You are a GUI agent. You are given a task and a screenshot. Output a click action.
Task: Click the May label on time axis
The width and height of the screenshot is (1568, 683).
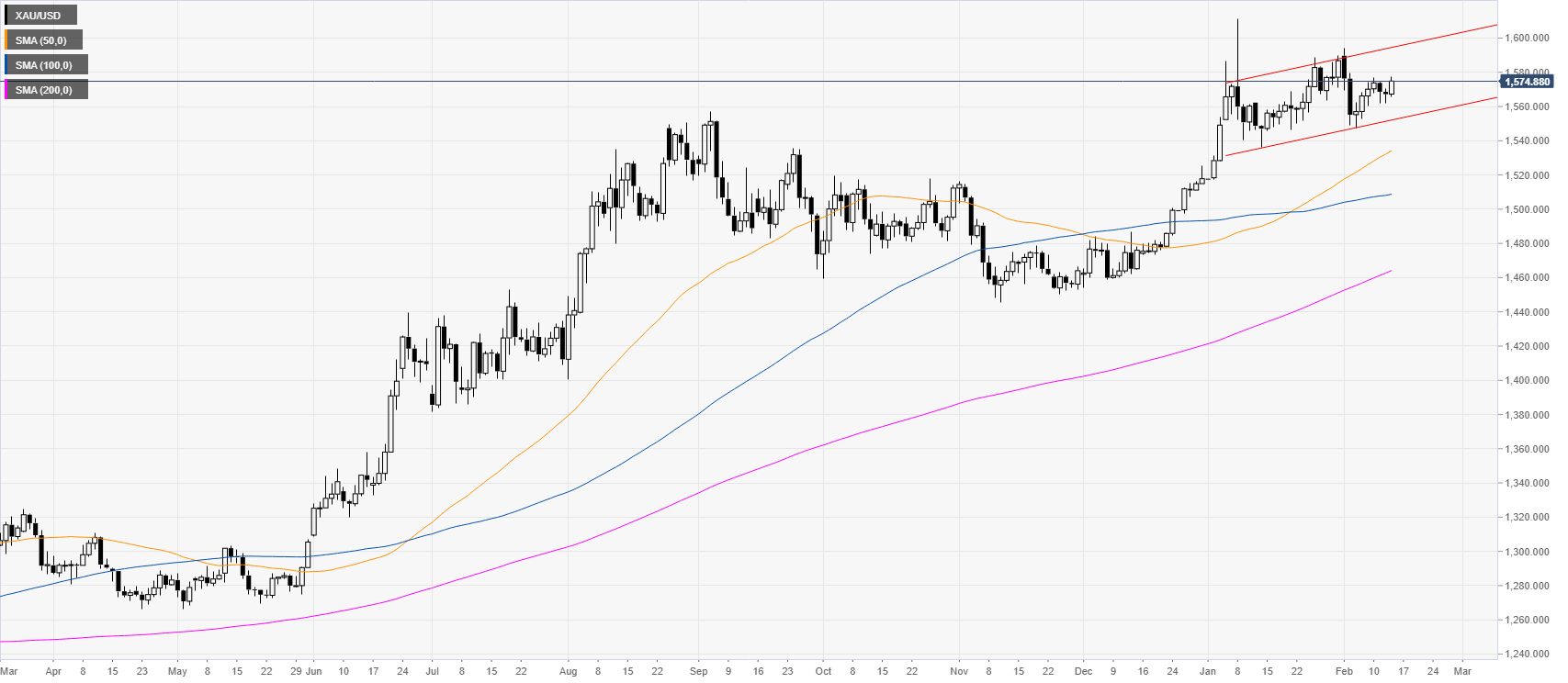pyautogui.click(x=178, y=671)
